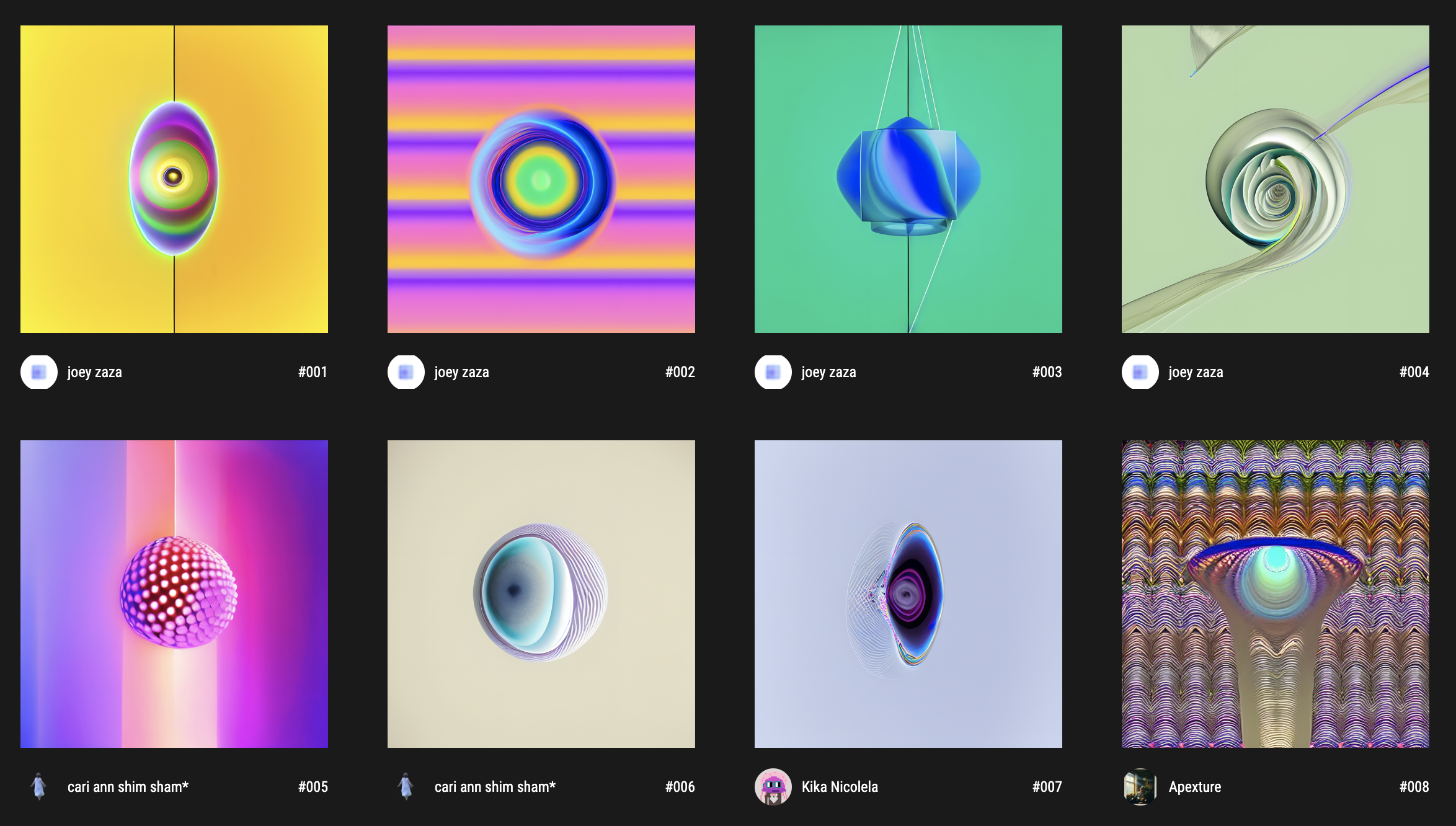Open the patterned mushroom artwork #008
The width and height of the screenshot is (1456, 826).
(1276, 593)
